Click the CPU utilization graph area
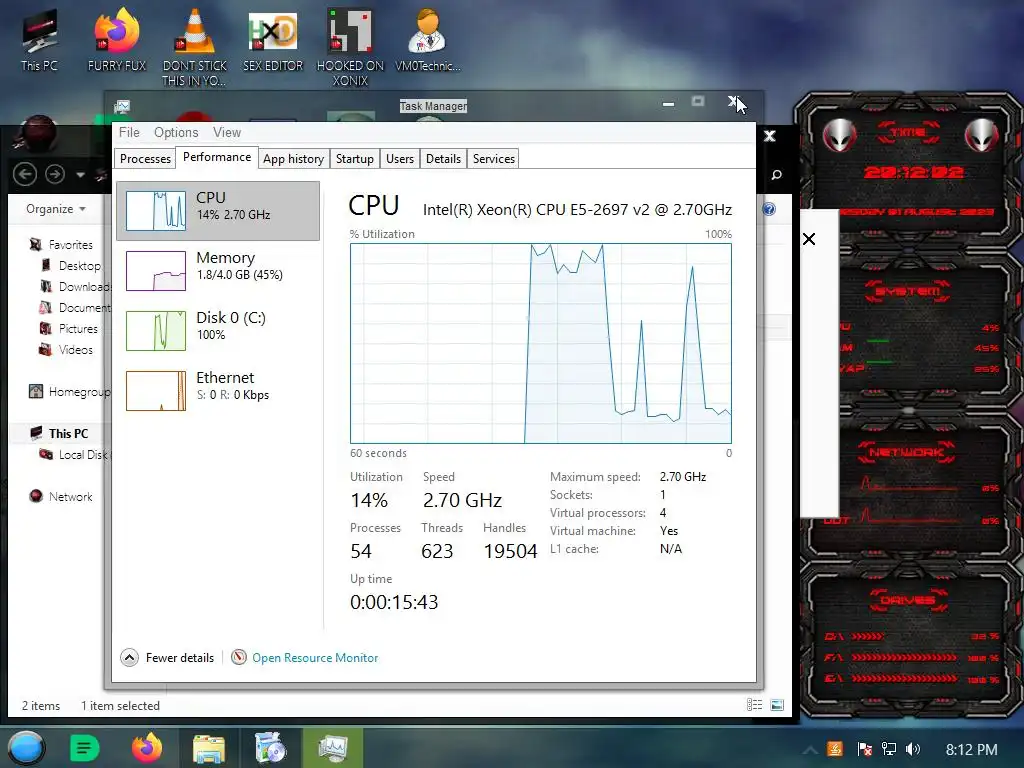This screenshot has height=768, width=1024. click(541, 344)
